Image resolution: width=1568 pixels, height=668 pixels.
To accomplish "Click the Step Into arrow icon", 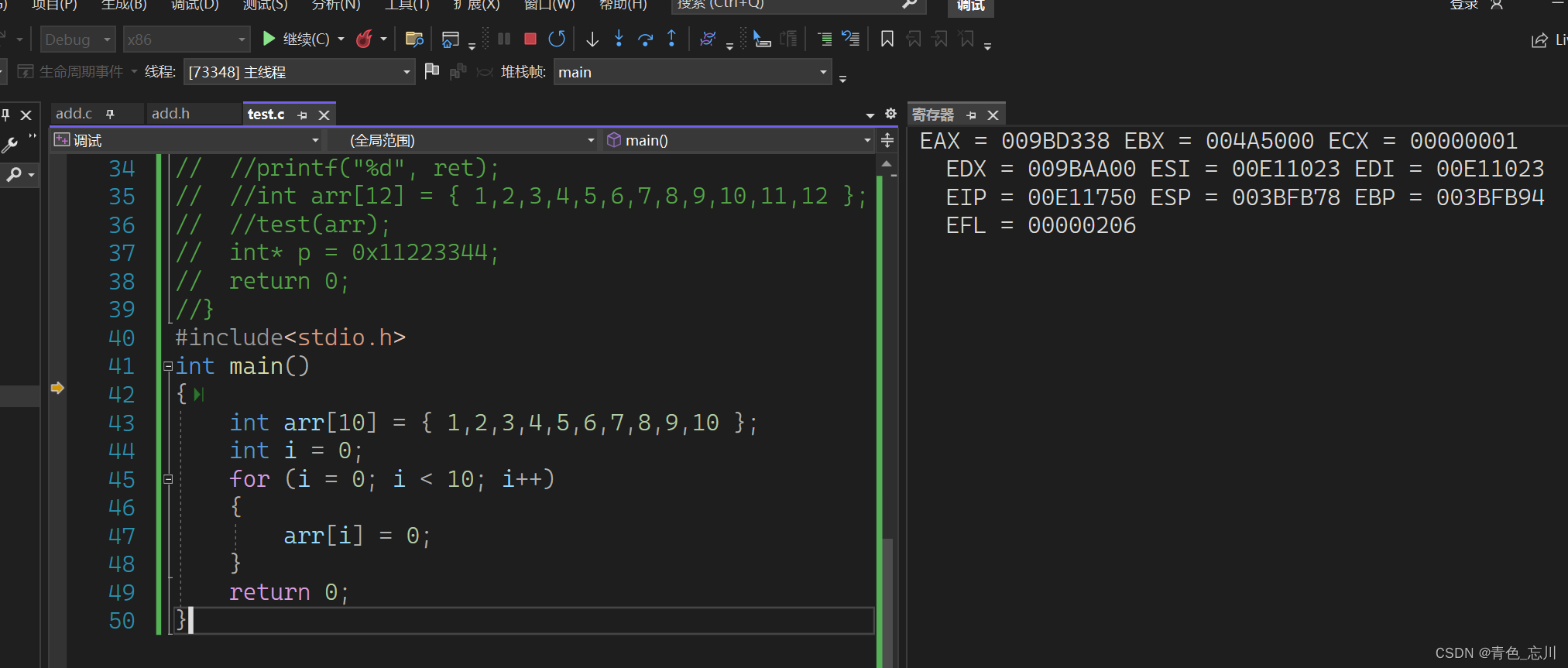I will [x=619, y=39].
